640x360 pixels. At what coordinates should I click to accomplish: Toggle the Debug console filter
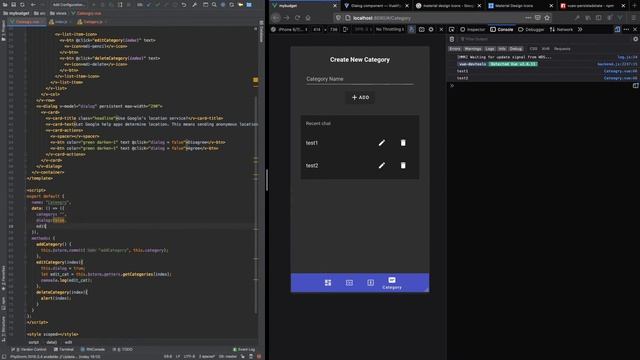516,49
